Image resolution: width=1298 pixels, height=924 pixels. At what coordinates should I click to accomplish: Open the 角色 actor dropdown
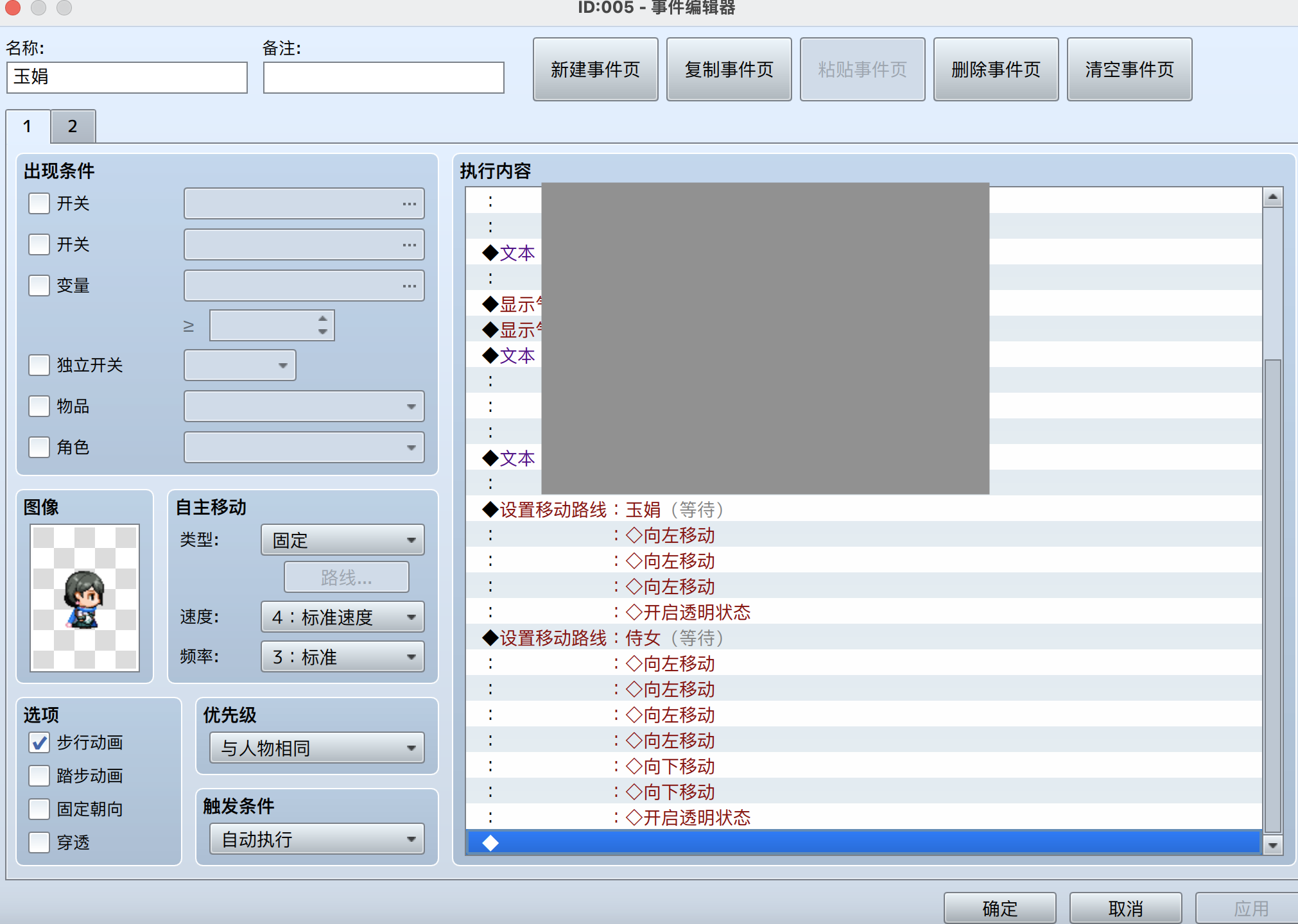[x=304, y=447]
